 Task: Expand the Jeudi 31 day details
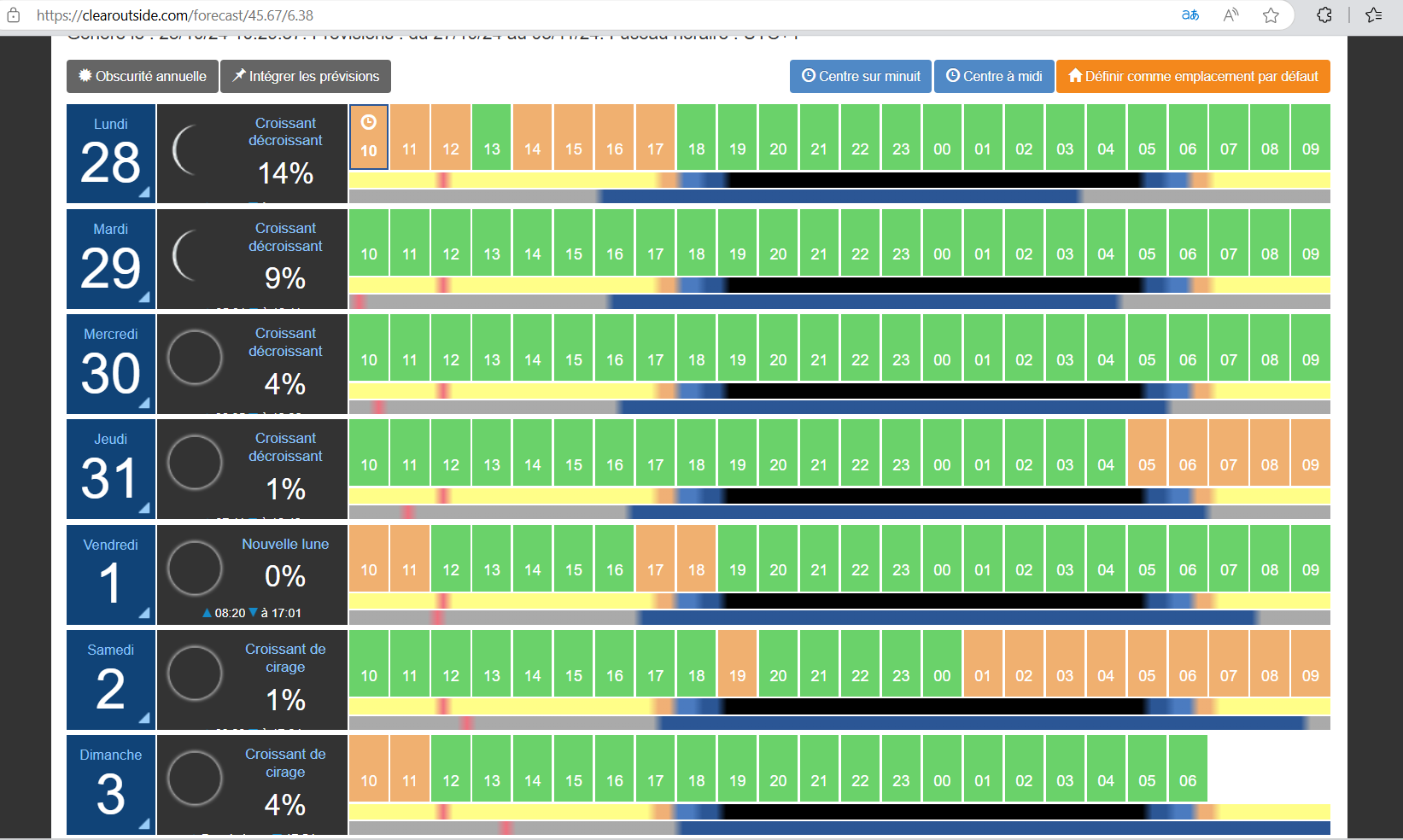[x=143, y=509]
